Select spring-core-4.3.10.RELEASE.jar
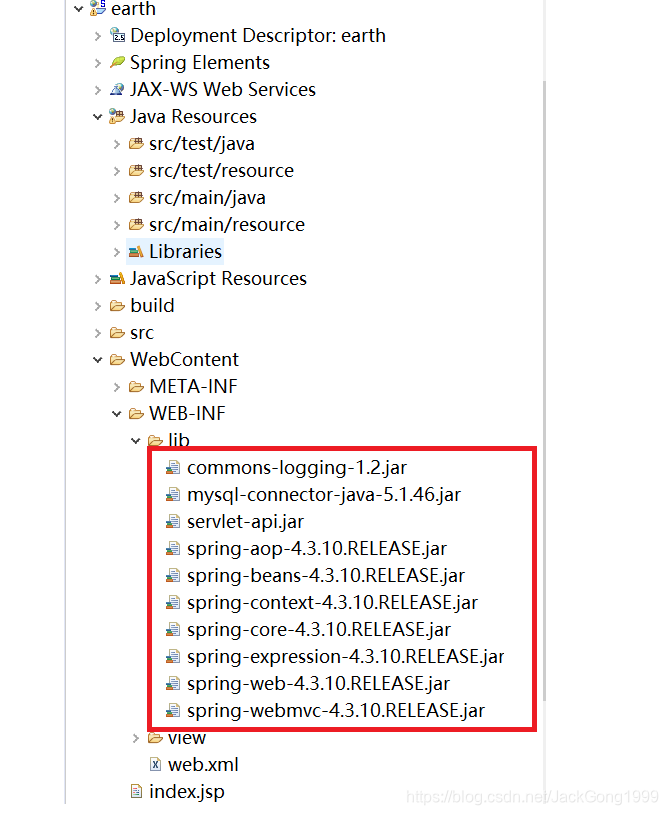The height and width of the screenshot is (815, 668). 319,630
